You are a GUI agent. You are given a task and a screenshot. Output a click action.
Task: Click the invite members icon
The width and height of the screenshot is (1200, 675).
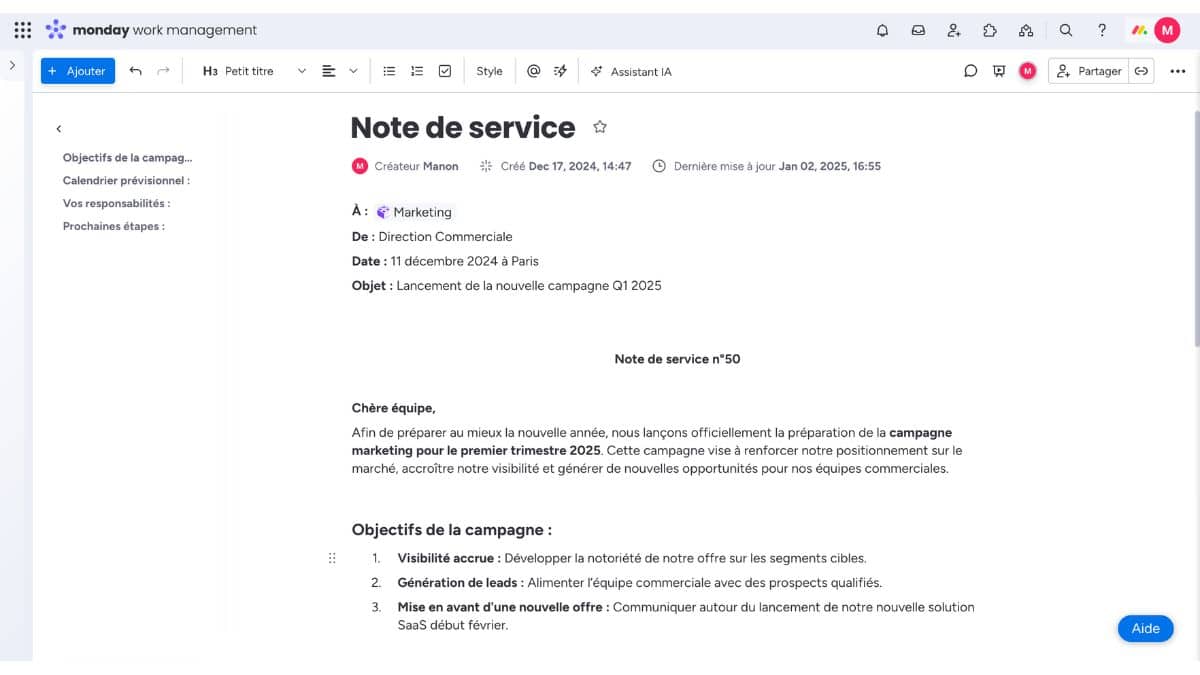(954, 30)
